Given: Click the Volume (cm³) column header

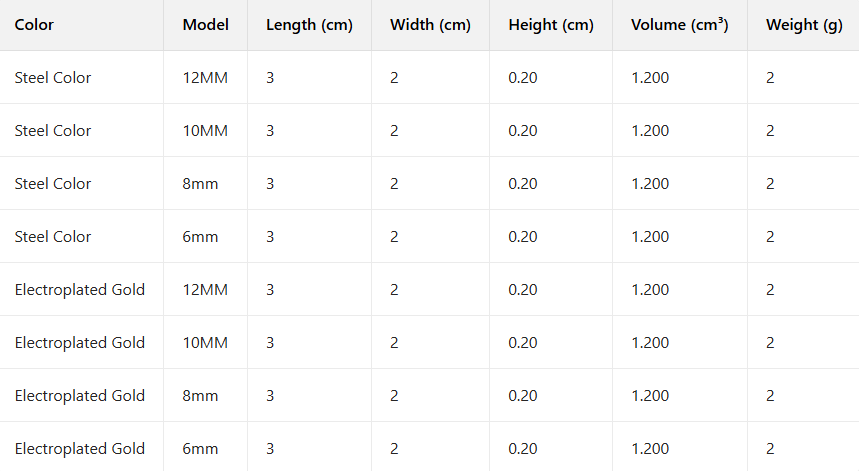Looking at the screenshot, I should [679, 25].
